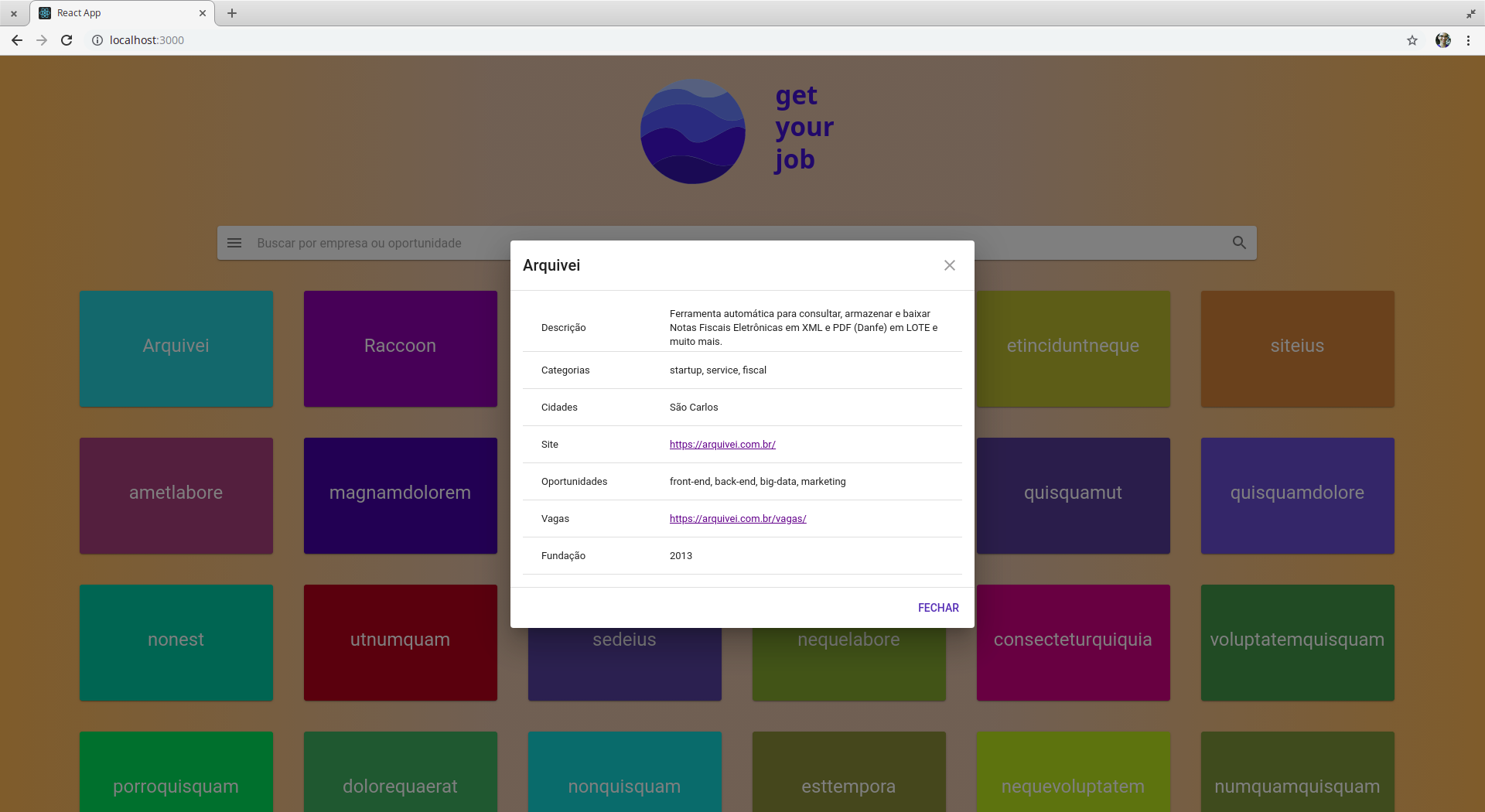Open the magnamdolorem card
1485x812 pixels.
(401, 496)
